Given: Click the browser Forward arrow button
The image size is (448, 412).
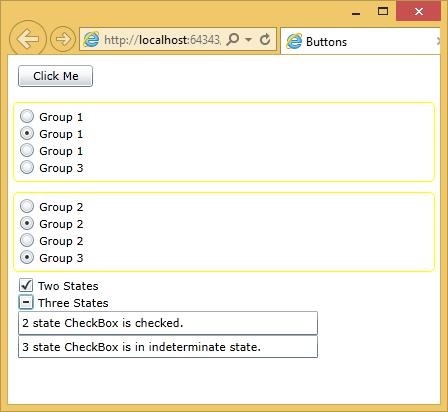Looking at the screenshot, I should pos(63,39).
